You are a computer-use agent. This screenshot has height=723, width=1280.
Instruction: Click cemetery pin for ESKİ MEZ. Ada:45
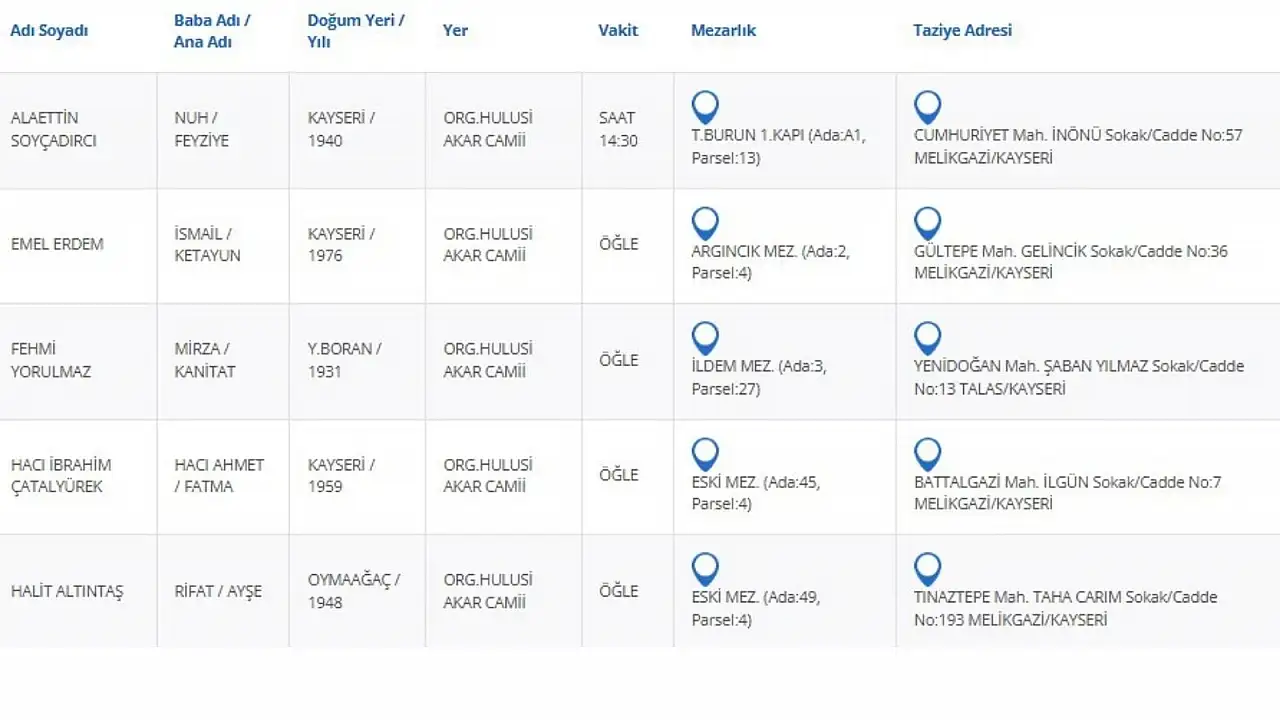coord(705,454)
